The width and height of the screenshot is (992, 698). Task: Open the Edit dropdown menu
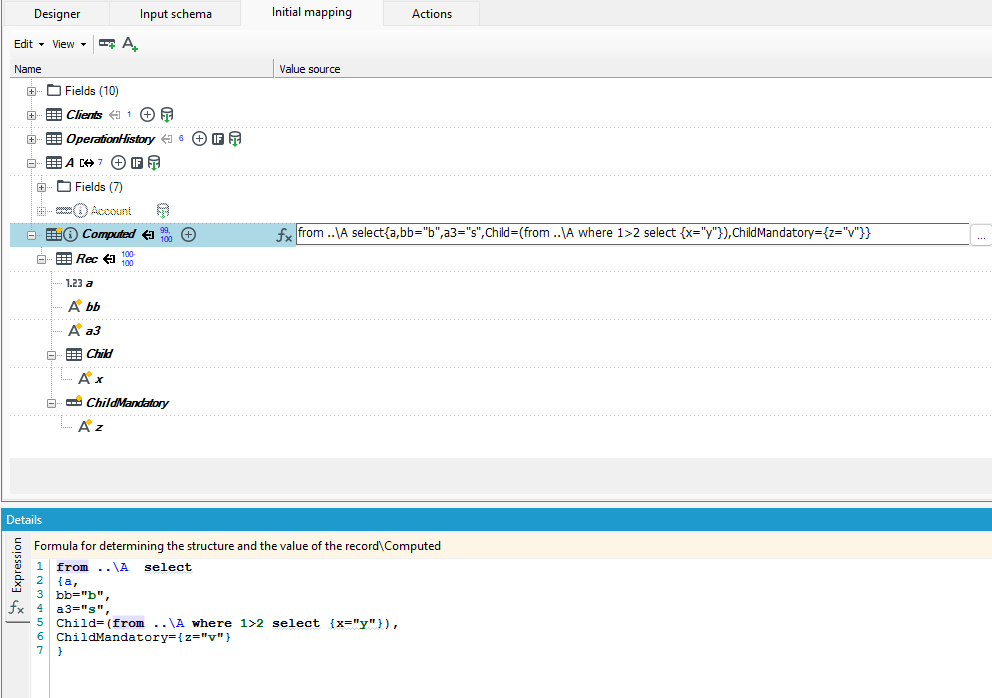point(29,44)
